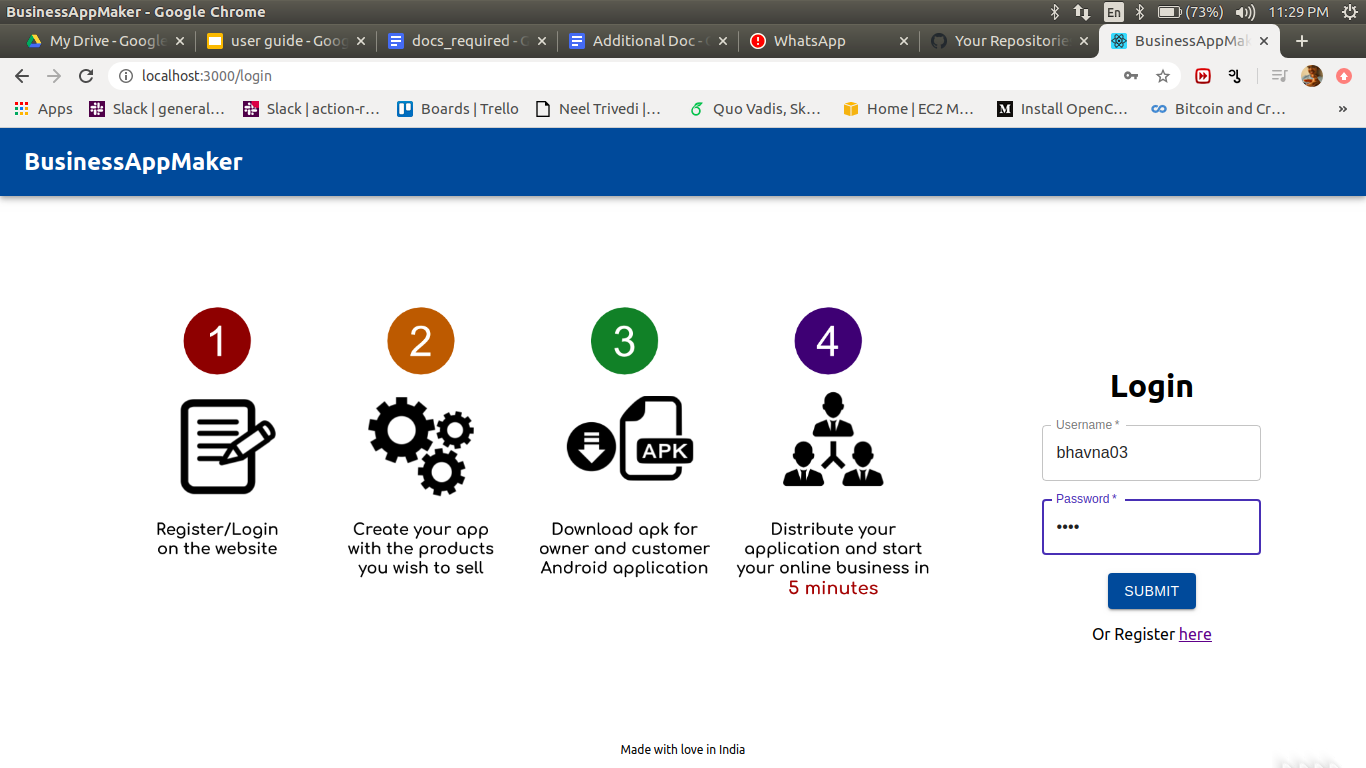Click the browser forward arrow
The height and width of the screenshot is (768, 1366).
54,76
